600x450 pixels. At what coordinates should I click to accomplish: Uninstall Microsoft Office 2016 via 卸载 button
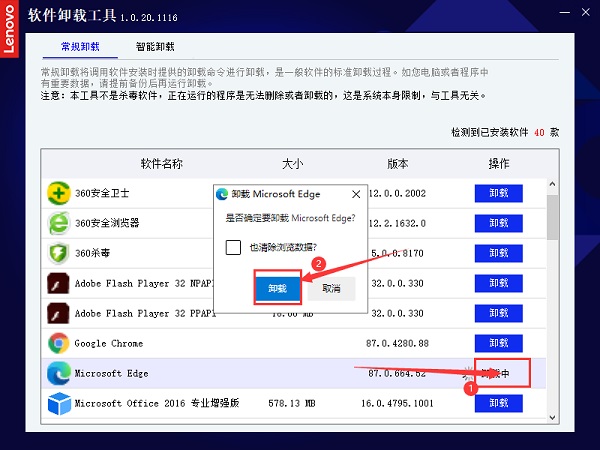(499, 403)
